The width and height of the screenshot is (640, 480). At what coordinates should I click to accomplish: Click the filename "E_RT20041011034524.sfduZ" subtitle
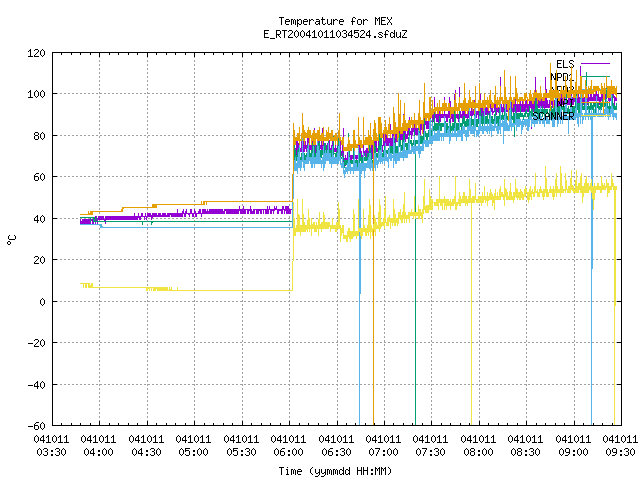(x=335, y=34)
